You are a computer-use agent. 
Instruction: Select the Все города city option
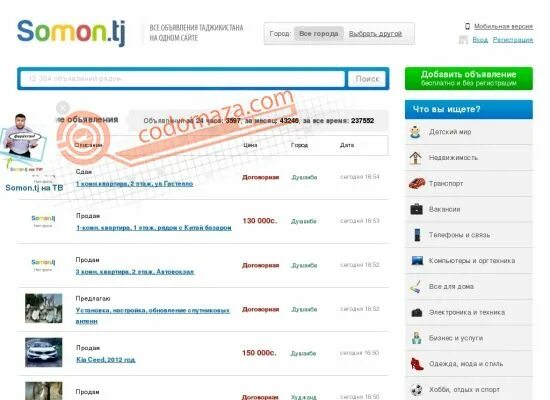coord(318,34)
